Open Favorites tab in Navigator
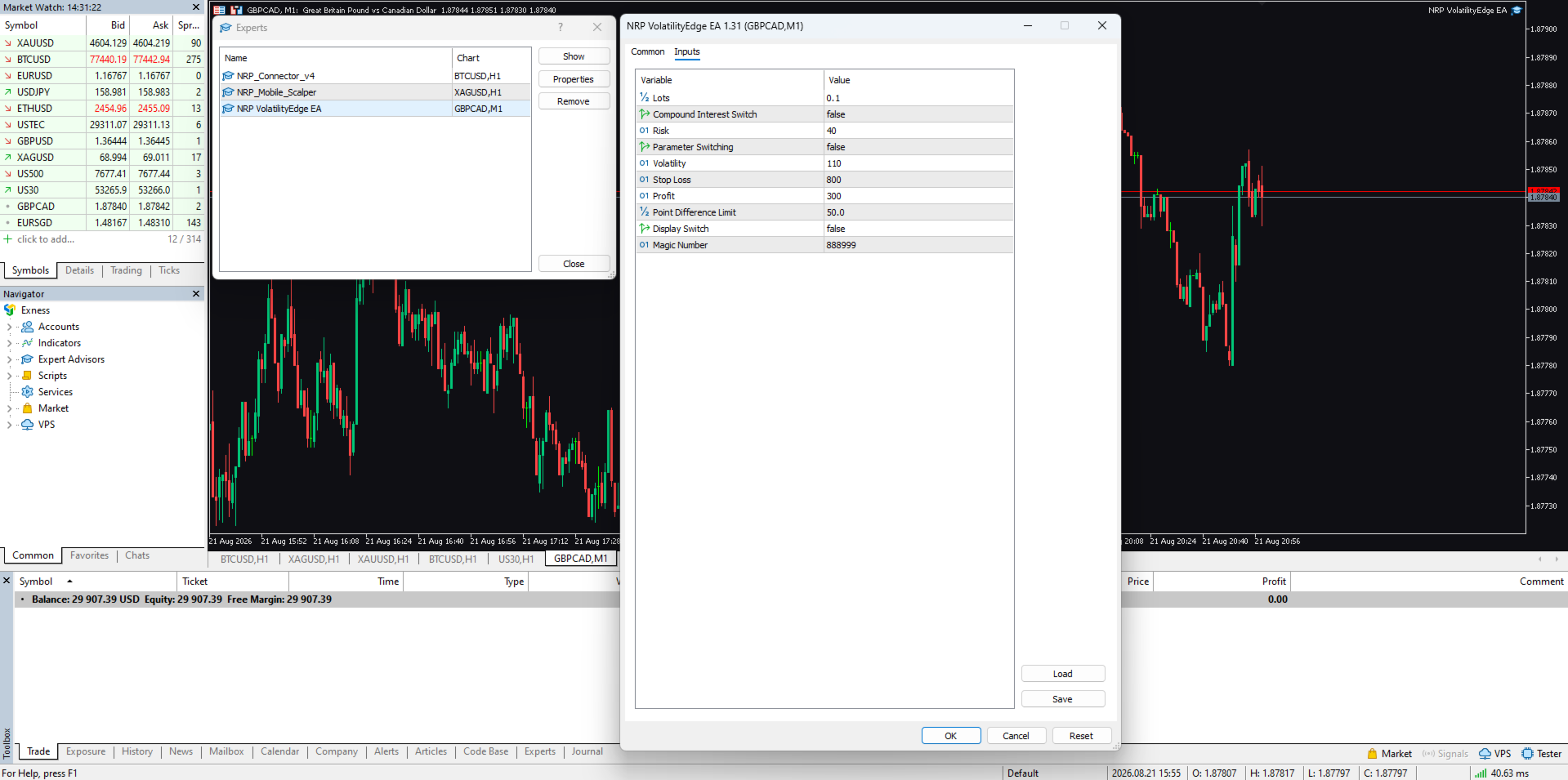 (x=89, y=555)
